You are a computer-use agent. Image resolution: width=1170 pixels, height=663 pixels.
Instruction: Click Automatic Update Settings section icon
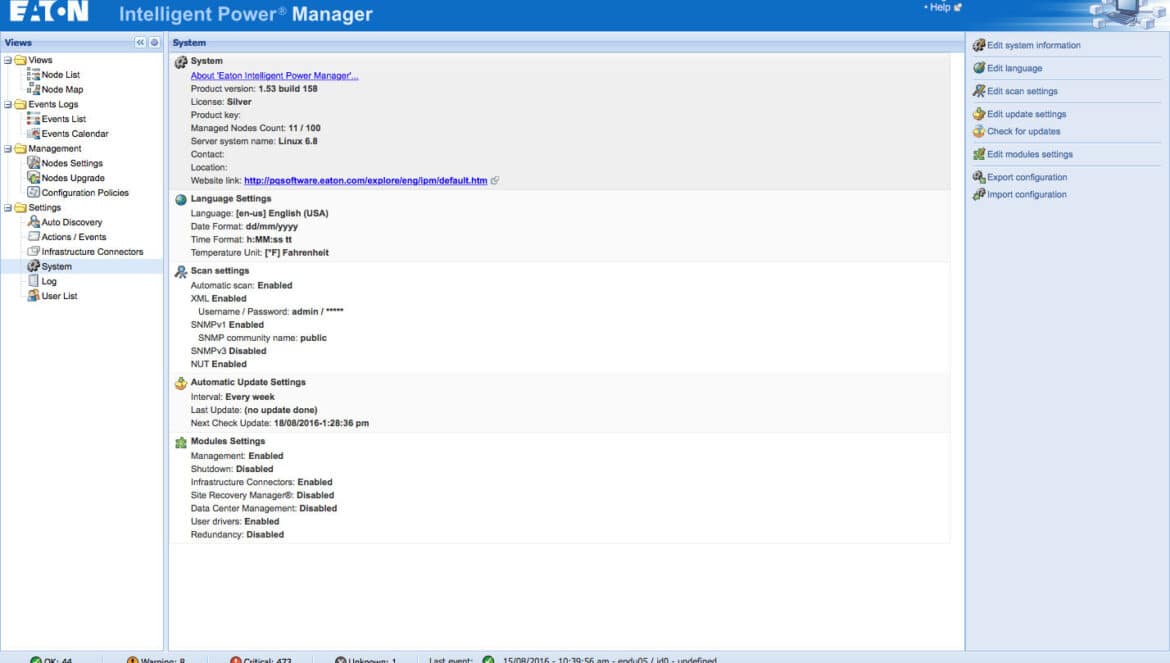click(x=181, y=383)
